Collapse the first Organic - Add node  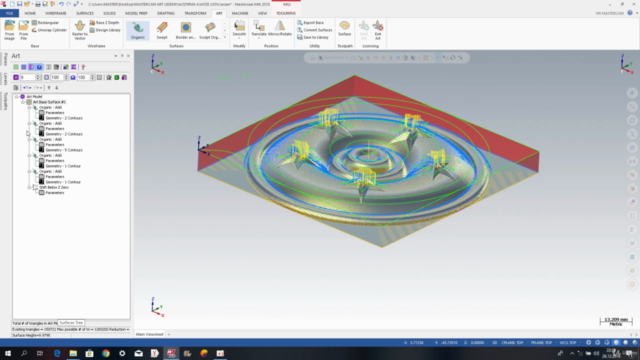(29, 107)
